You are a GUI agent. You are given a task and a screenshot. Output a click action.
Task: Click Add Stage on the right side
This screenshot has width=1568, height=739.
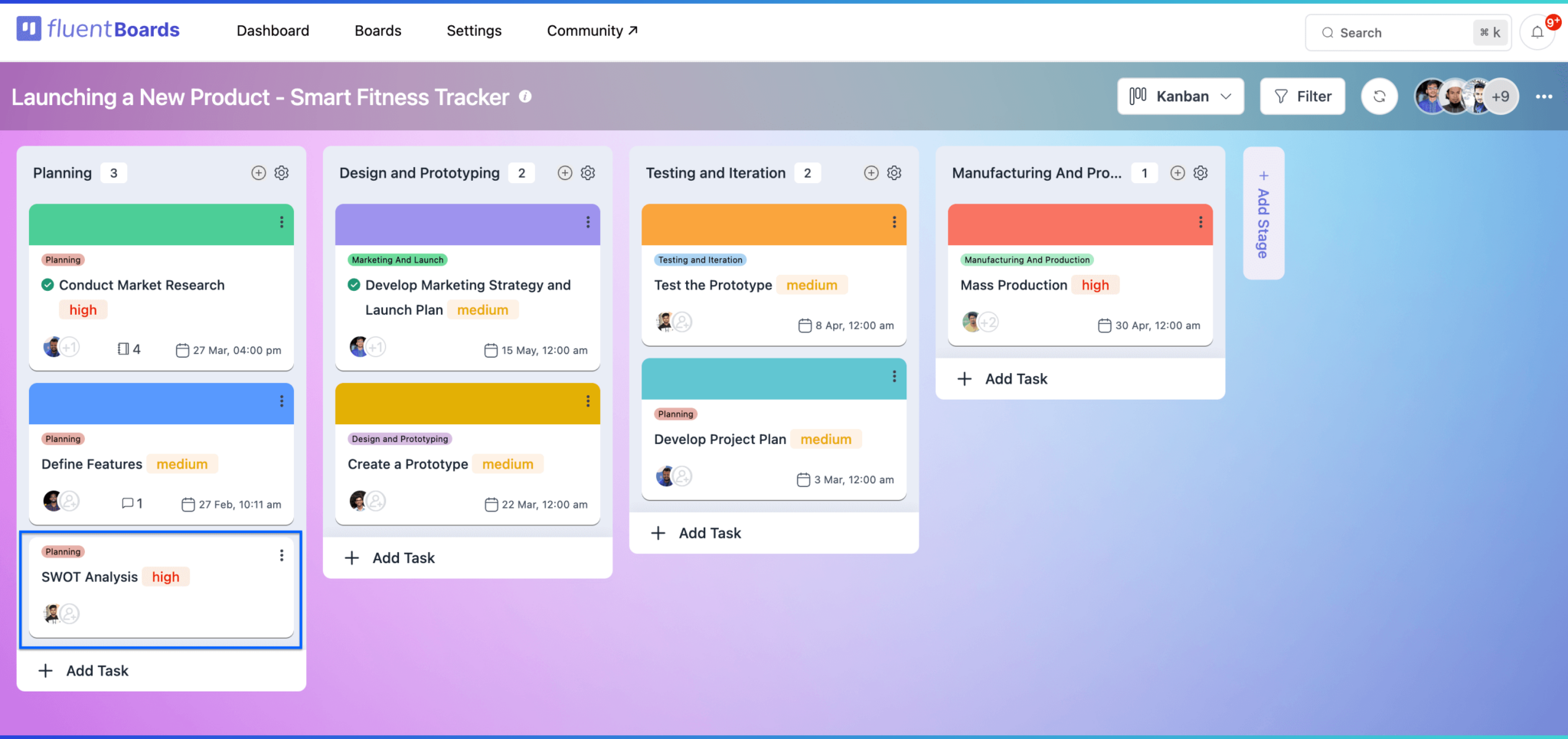pos(1263,214)
